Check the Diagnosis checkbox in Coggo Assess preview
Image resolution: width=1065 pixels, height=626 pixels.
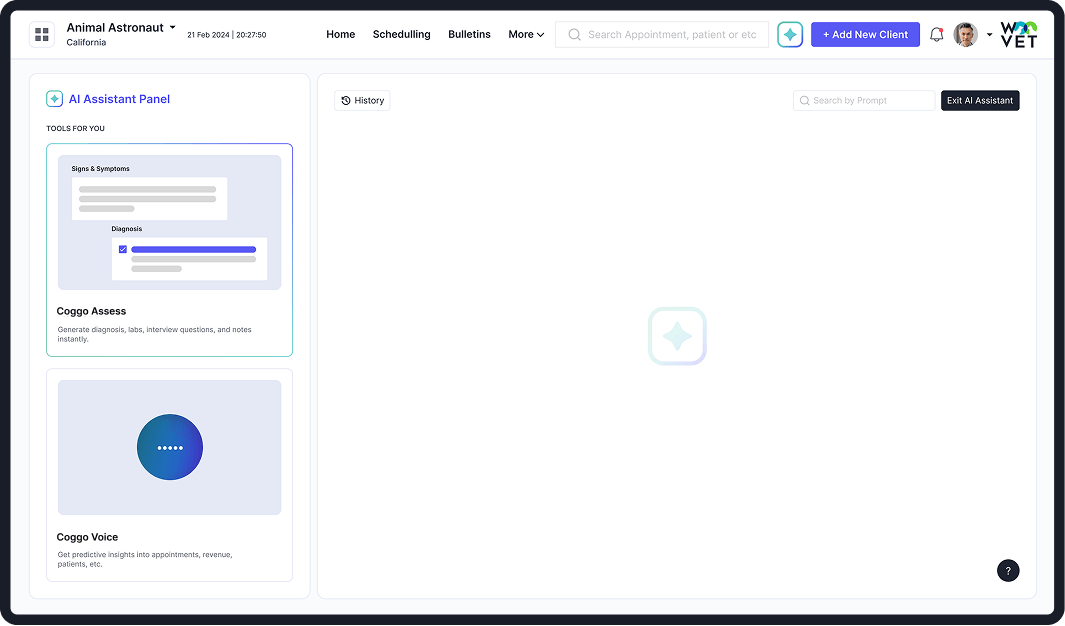[x=122, y=249]
